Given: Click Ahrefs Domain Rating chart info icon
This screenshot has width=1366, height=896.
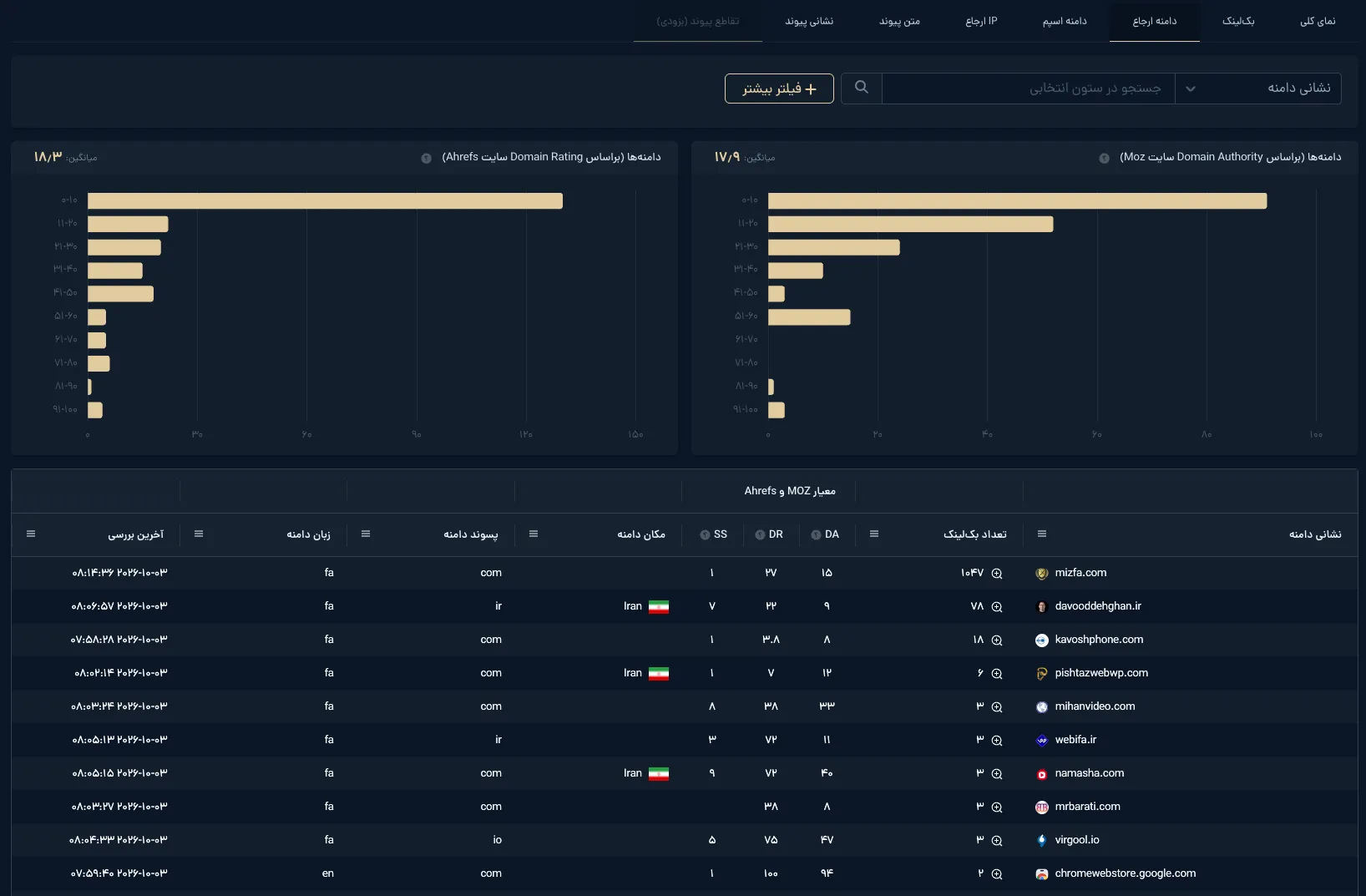Looking at the screenshot, I should point(426,158).
